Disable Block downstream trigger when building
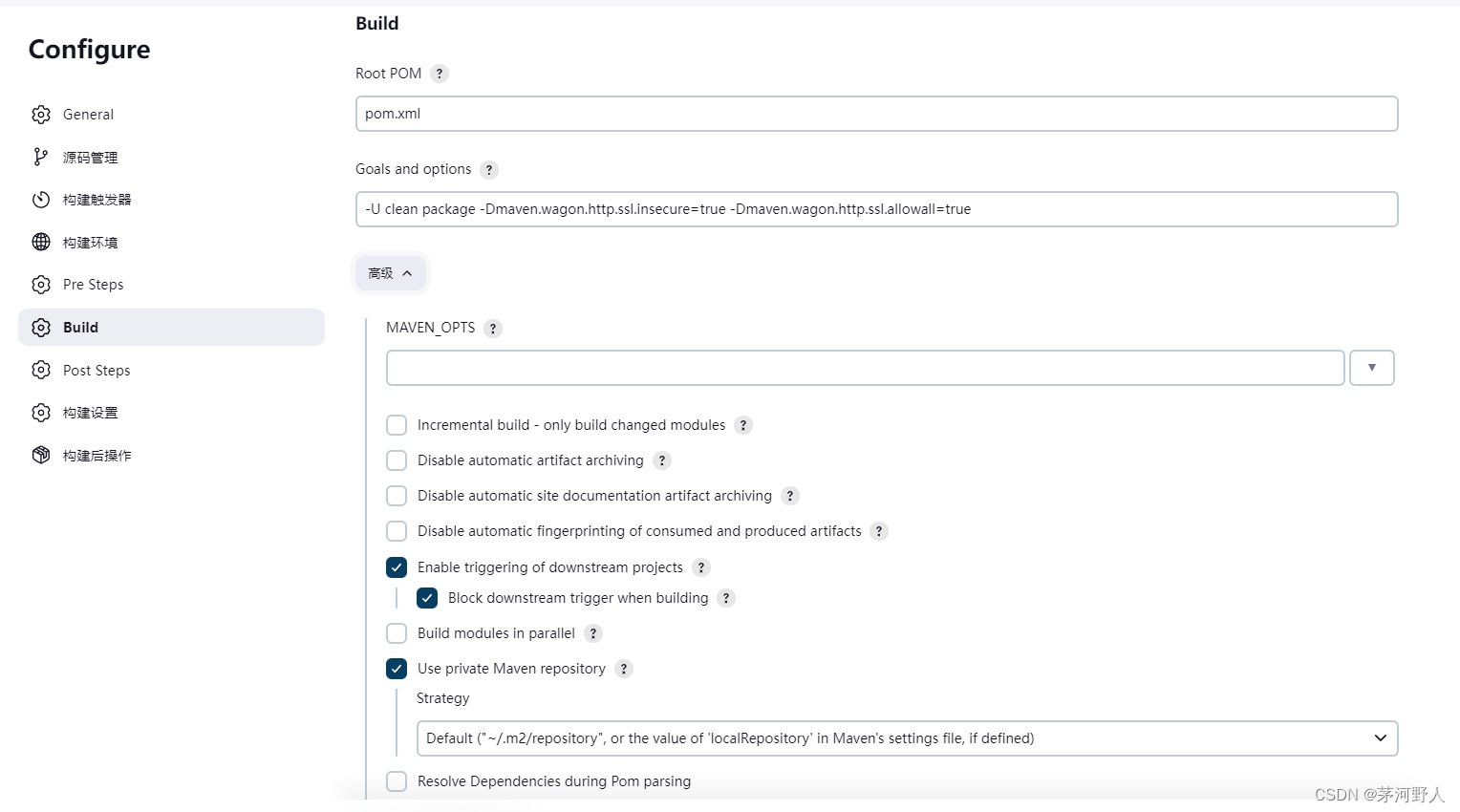This screenshot has width=1460, height=812. 427,598
